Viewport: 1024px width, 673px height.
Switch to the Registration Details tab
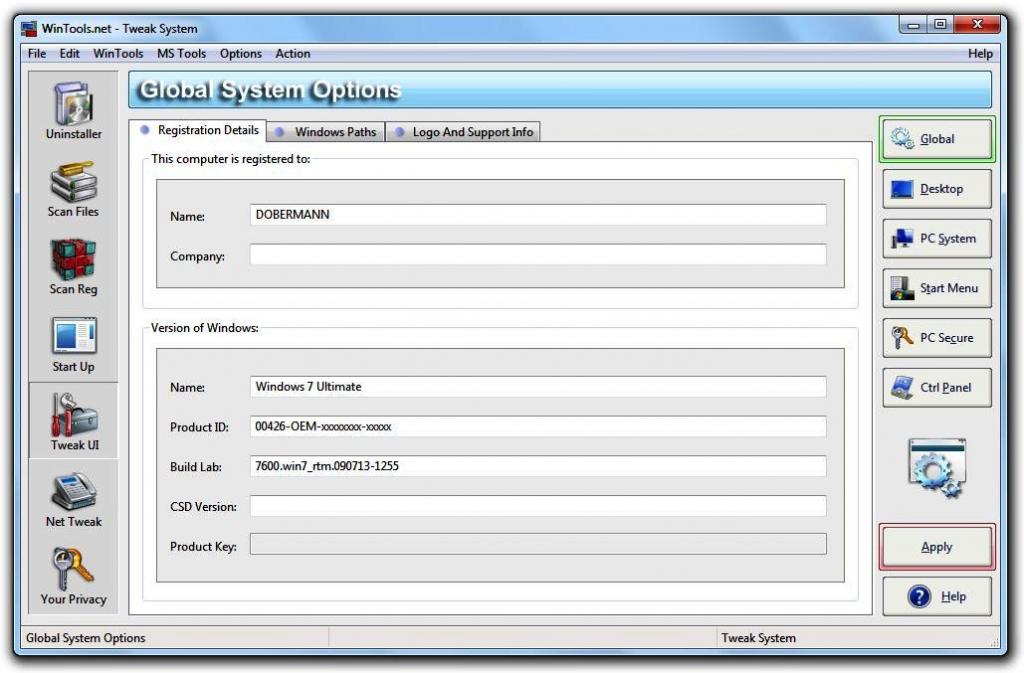coord(198,130)
